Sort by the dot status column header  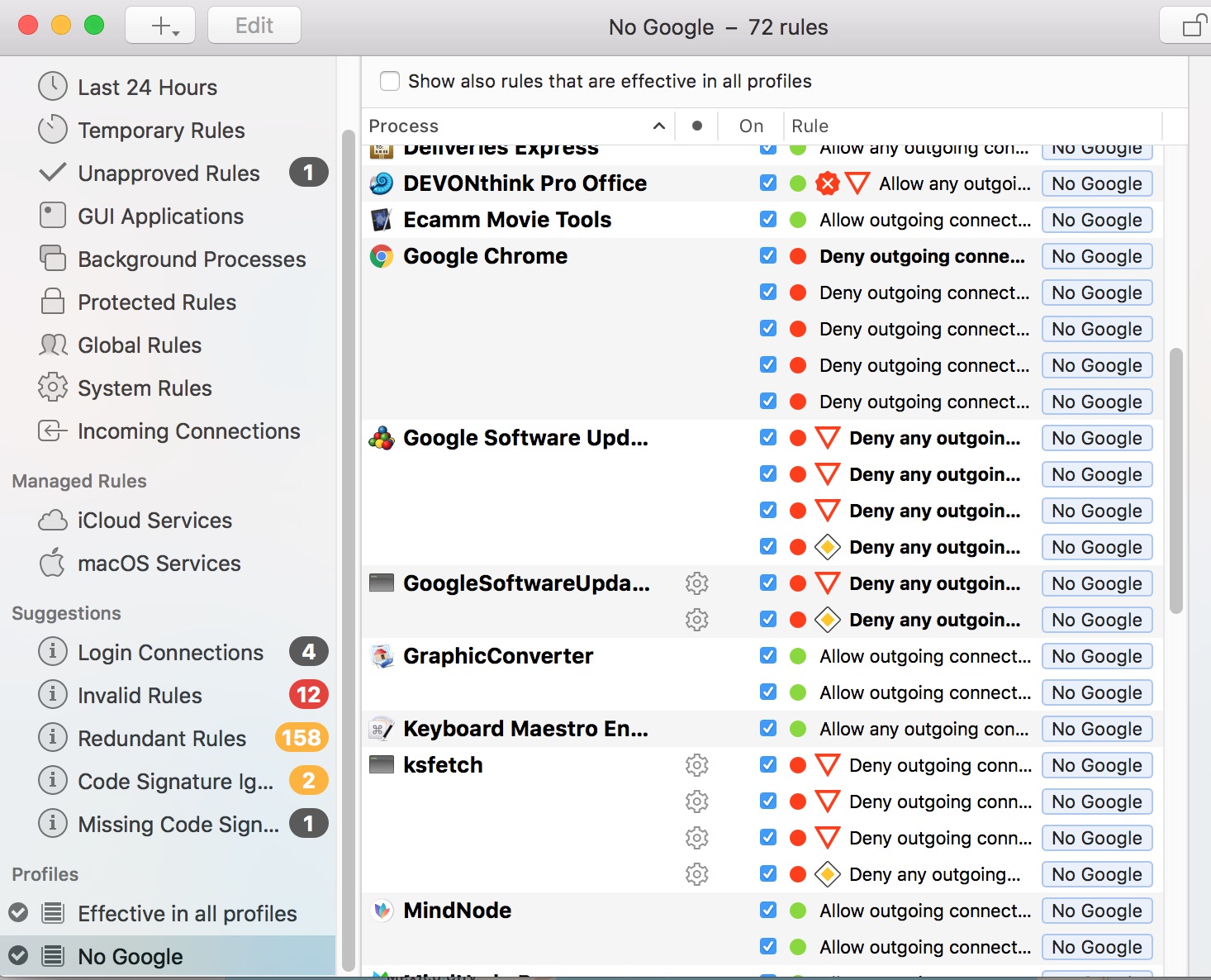tap(697, 126)
